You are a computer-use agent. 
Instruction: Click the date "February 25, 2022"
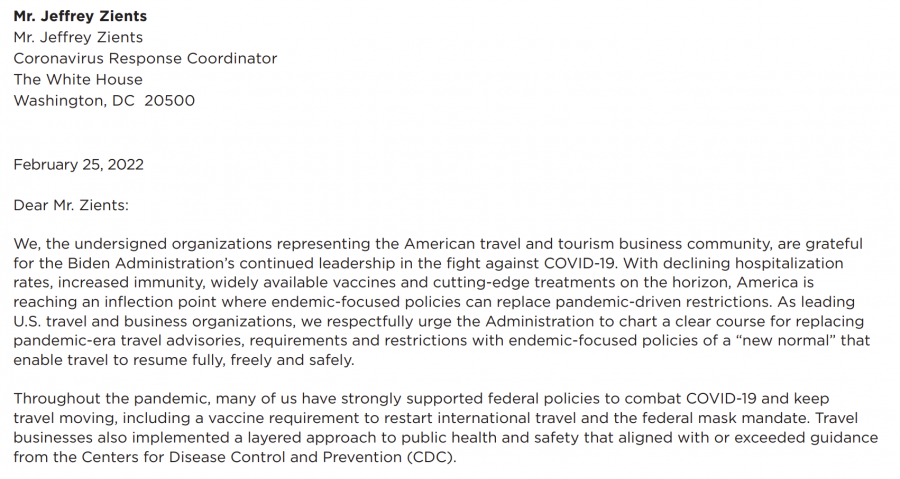(x=78, y=164)
